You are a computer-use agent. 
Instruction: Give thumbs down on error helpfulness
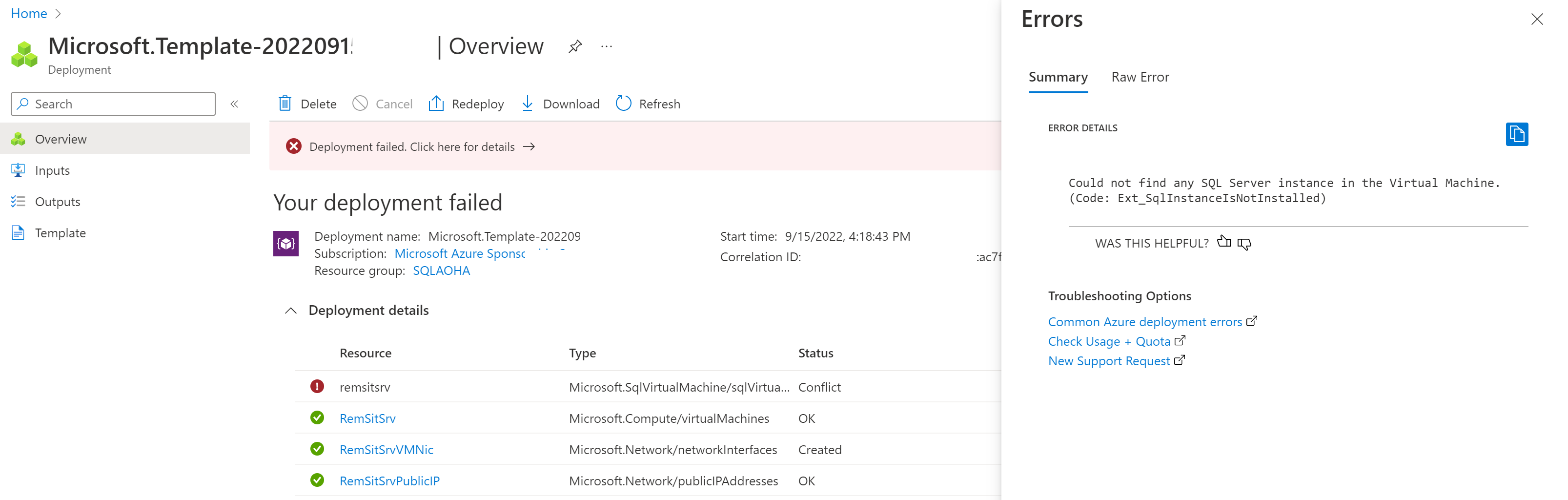click(x=1244, y=244)
